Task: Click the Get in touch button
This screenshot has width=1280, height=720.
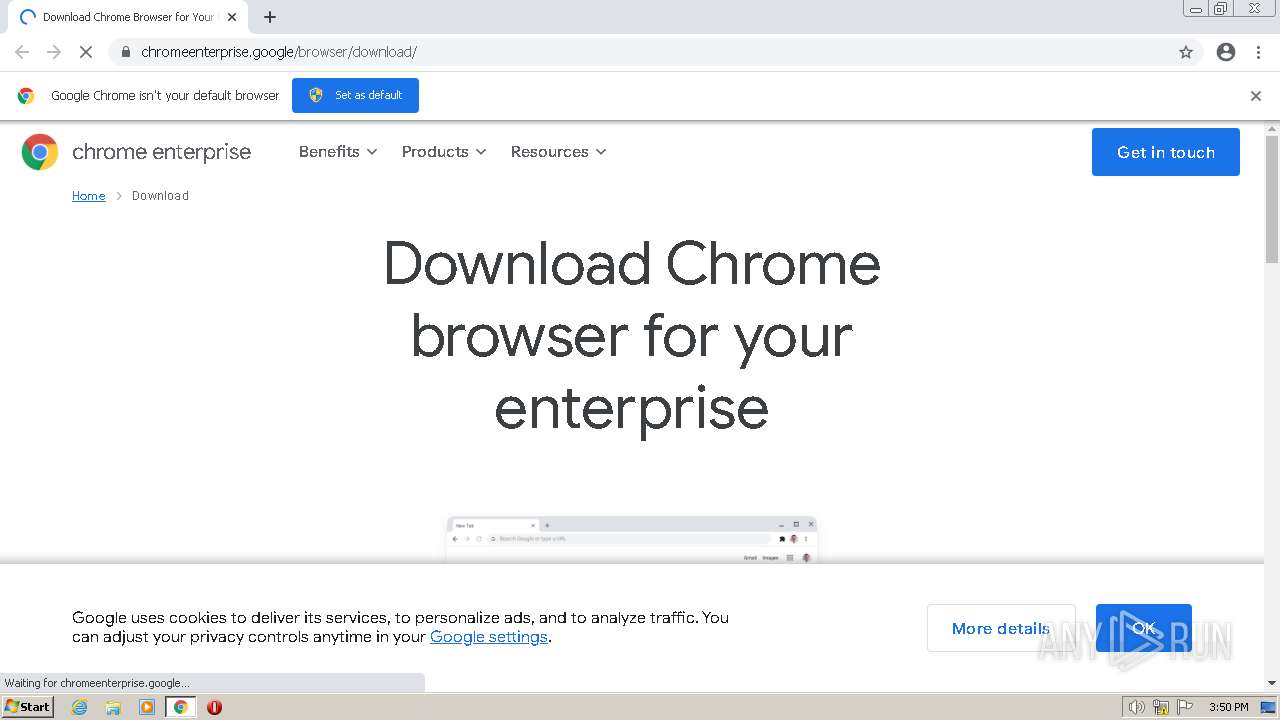Action: 1166,152
